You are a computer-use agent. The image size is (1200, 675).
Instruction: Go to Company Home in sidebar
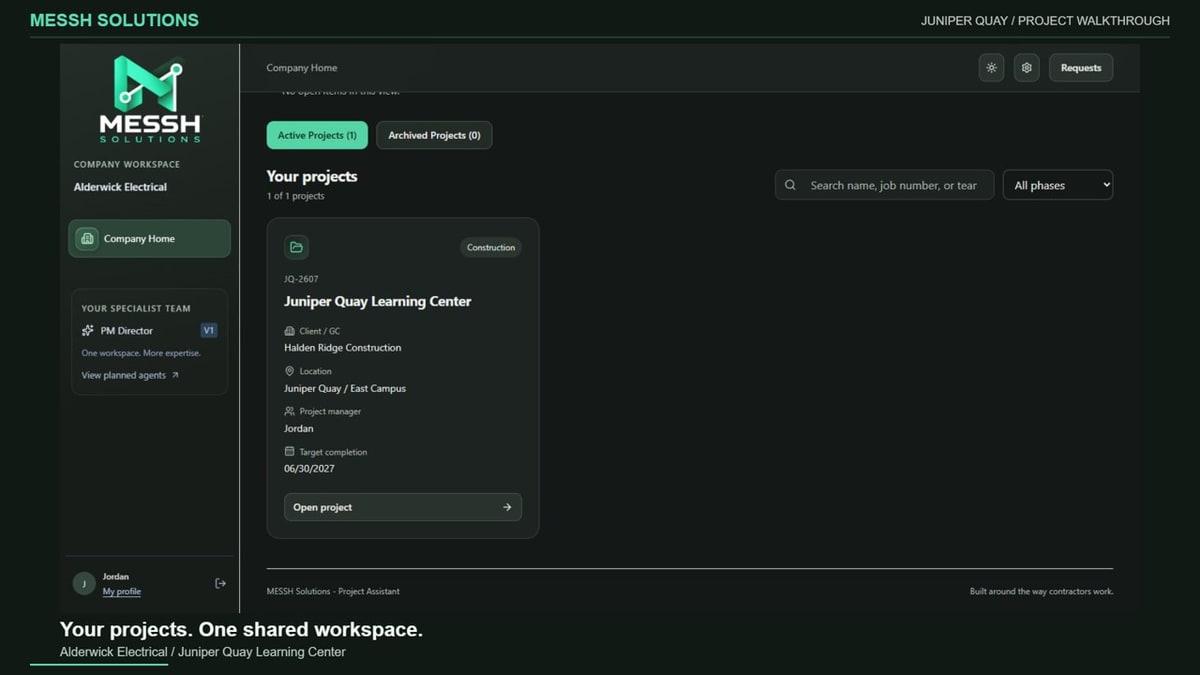coord(149,239)
